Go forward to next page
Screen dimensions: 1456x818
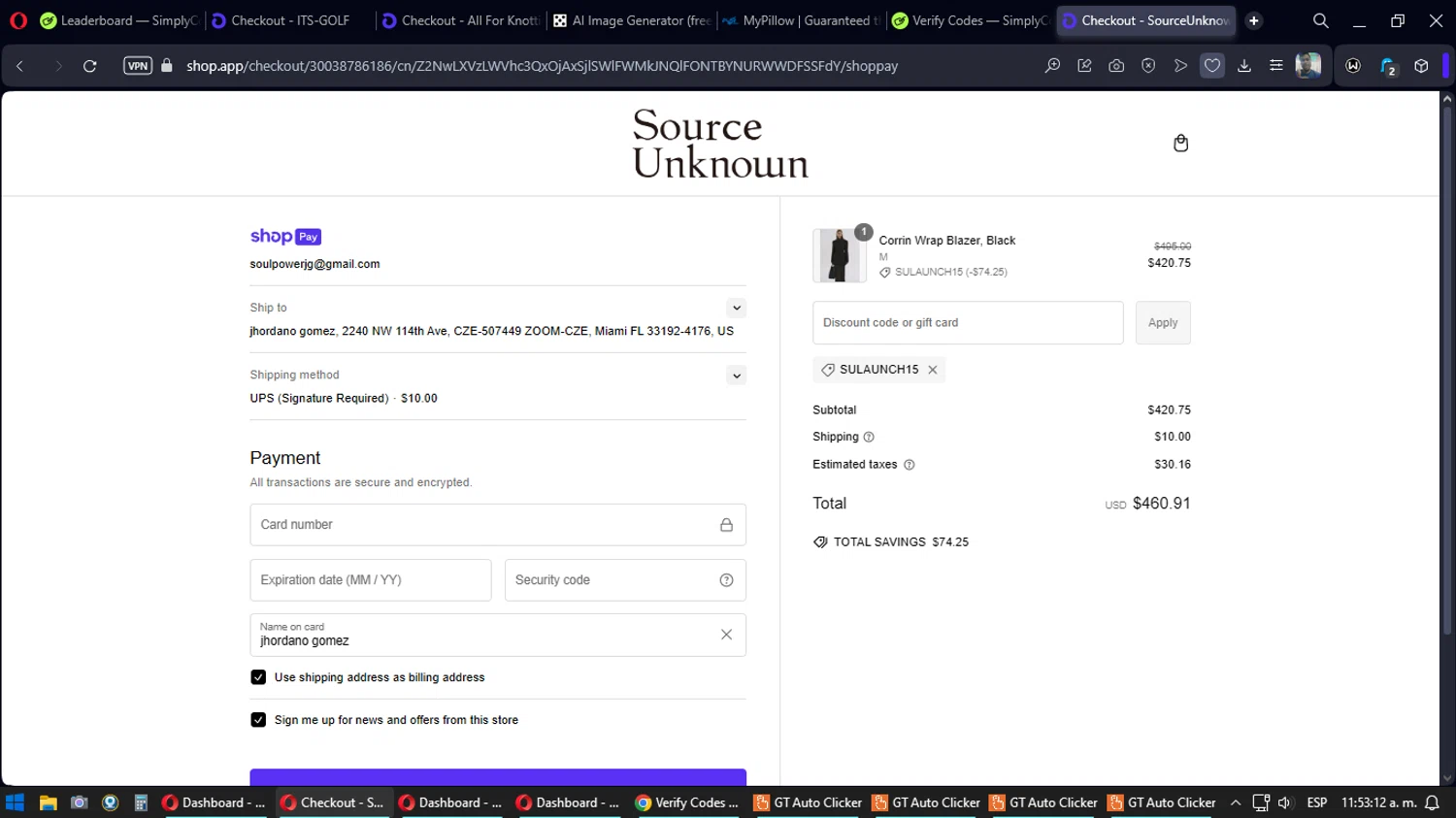pos(58,66)
